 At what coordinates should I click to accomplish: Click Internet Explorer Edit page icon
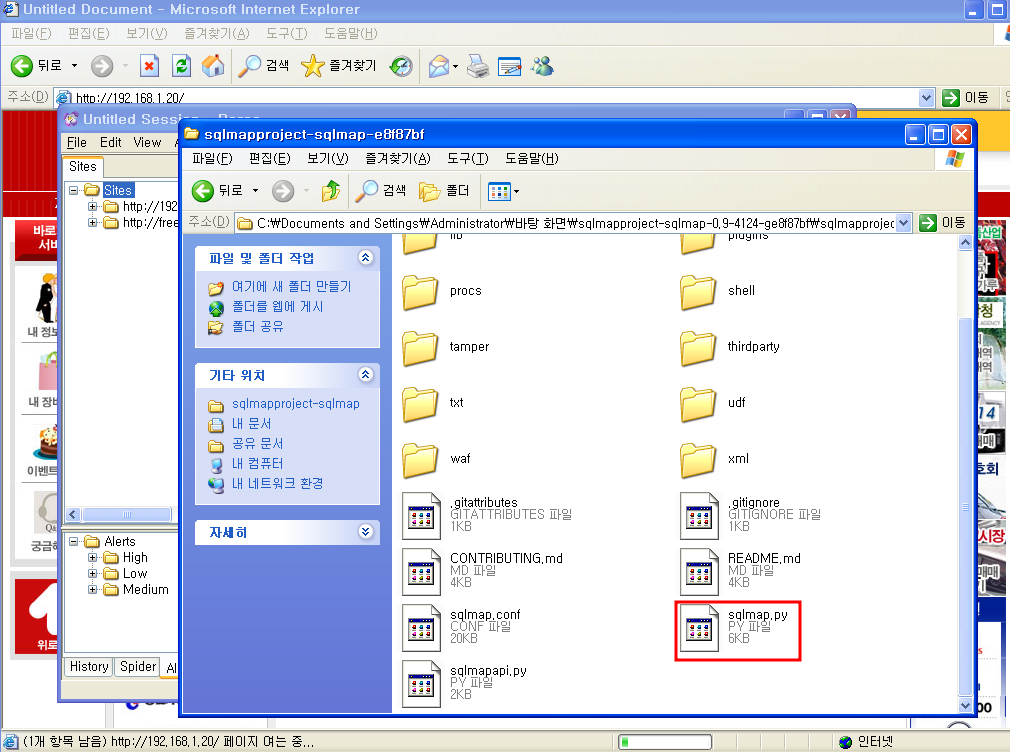[510, 66]
